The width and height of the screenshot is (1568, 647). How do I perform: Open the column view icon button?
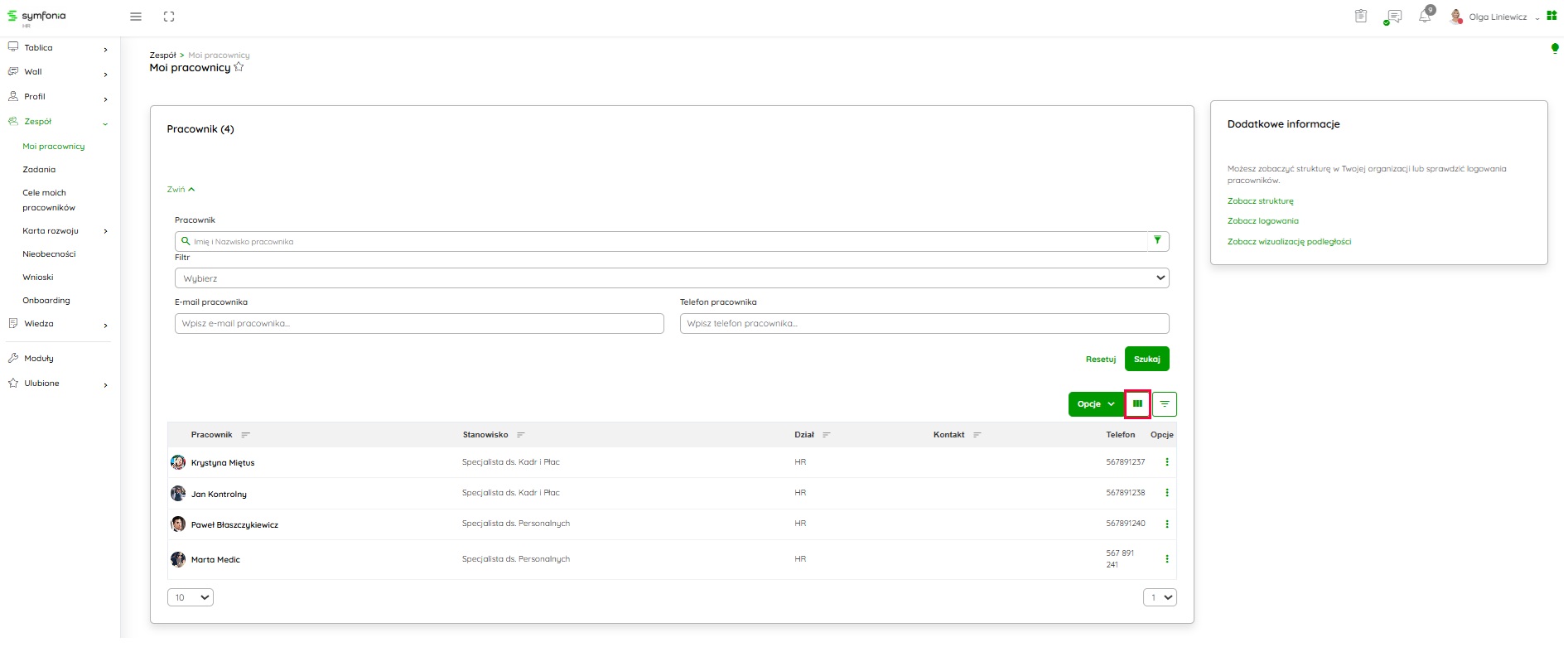pyautogui.click(x=1137, y=404)
